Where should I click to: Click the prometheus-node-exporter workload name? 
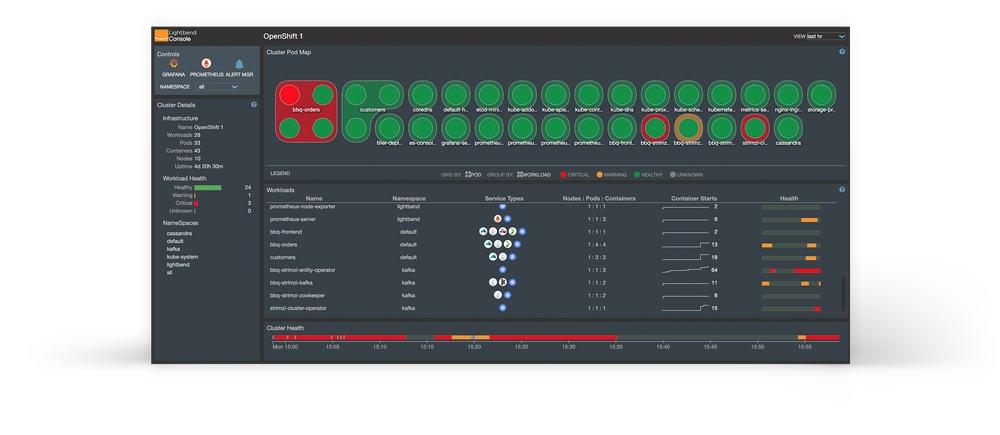tap(302, 207)
